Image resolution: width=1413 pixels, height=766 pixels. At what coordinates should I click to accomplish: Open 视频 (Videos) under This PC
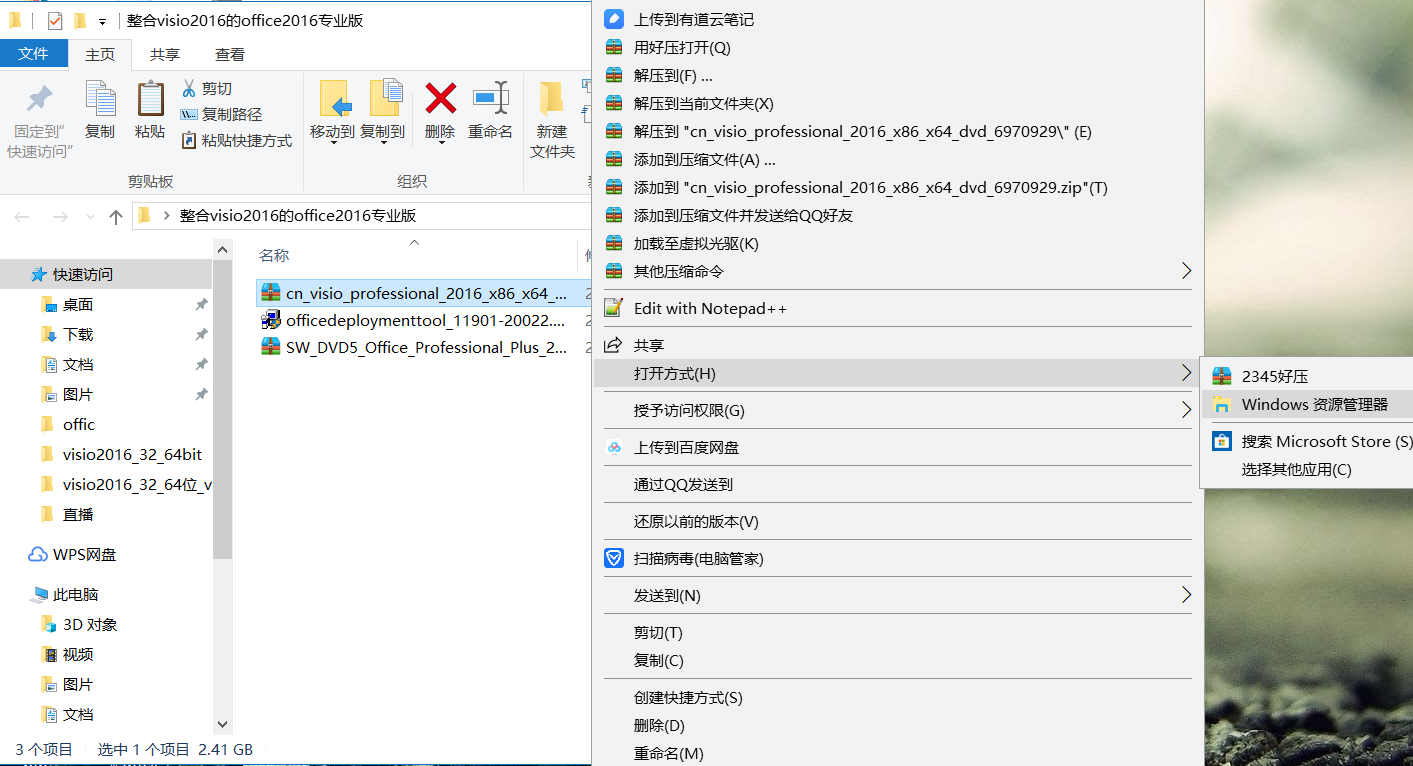[x=78, y=654]
